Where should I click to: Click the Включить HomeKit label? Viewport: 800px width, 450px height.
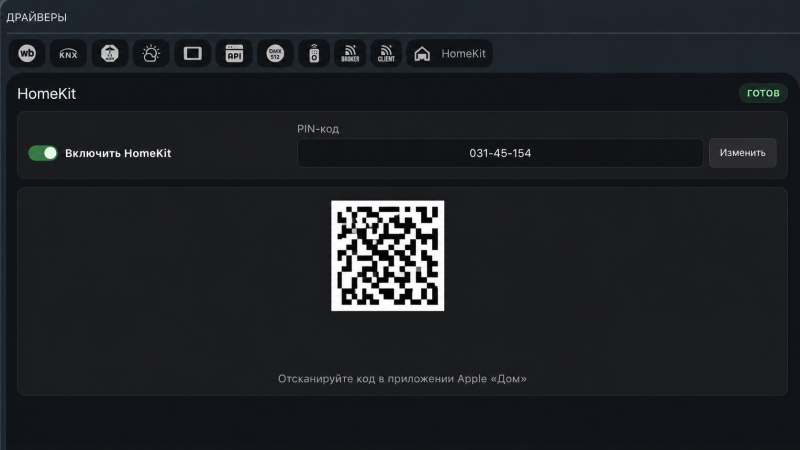118,153
